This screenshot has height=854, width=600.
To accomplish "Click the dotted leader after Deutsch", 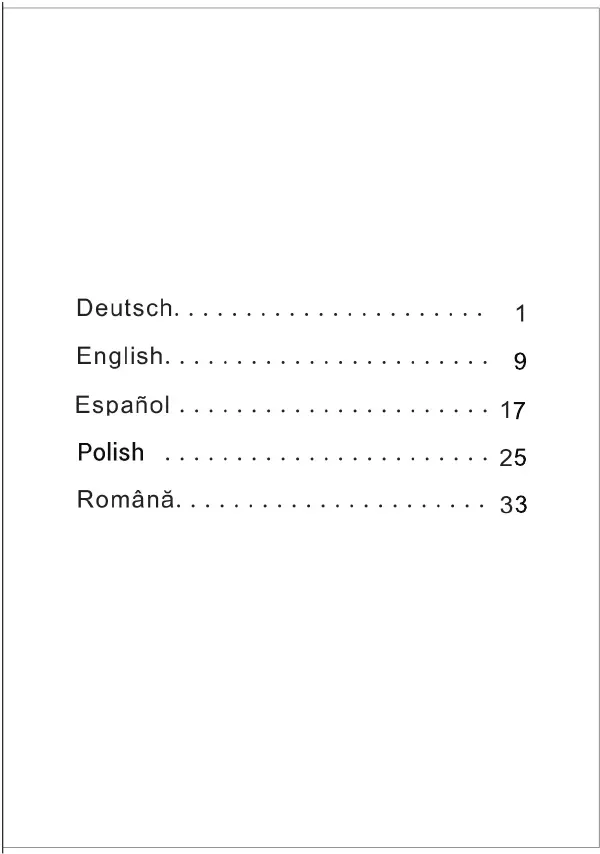I will (329, 315).
